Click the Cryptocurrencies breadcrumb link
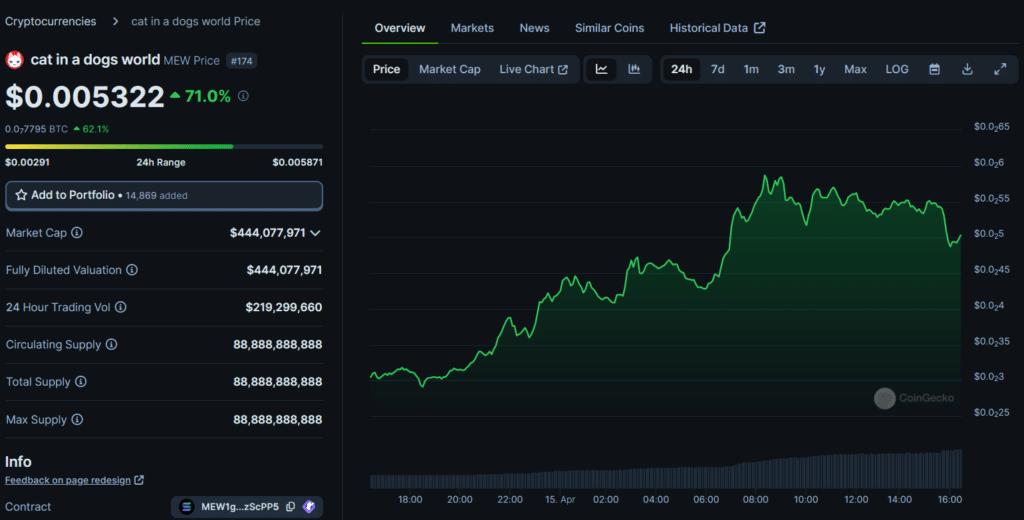The image size is (1024, 520). (x=51, y=21)
